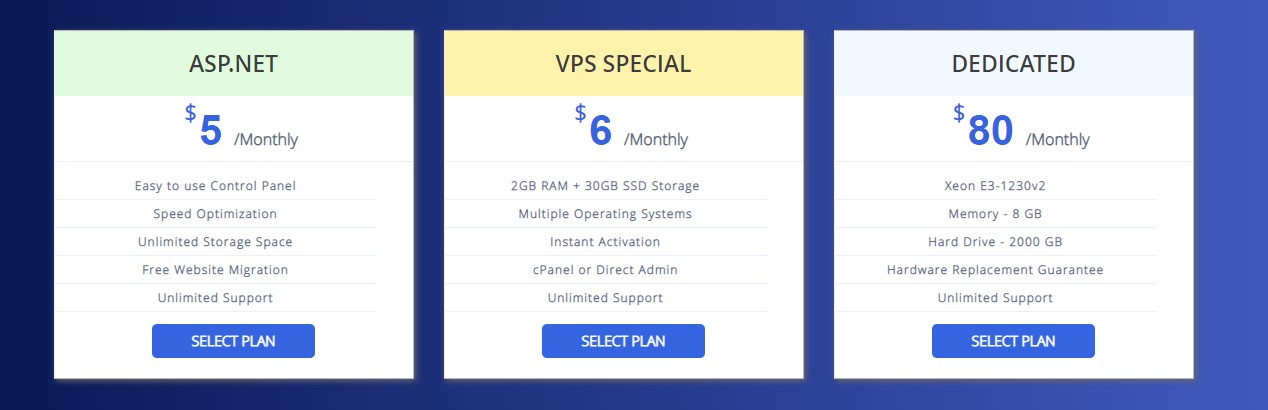Click Free Website Migration feature
The height and width of the screenshot is (410, 1268).
(x=215, y=270)
